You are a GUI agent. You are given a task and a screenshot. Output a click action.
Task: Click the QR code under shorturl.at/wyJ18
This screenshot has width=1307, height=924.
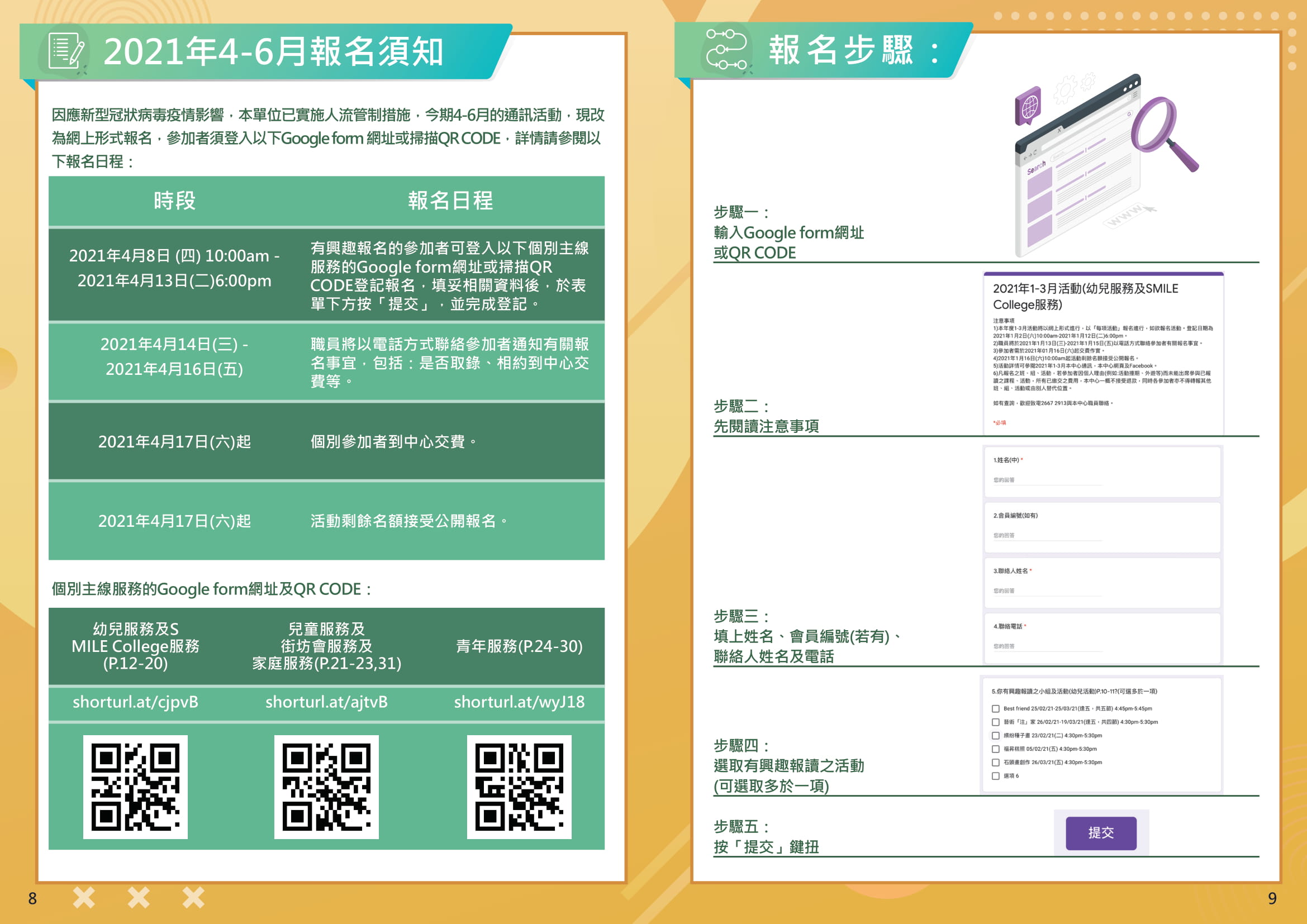click(519, 787)
